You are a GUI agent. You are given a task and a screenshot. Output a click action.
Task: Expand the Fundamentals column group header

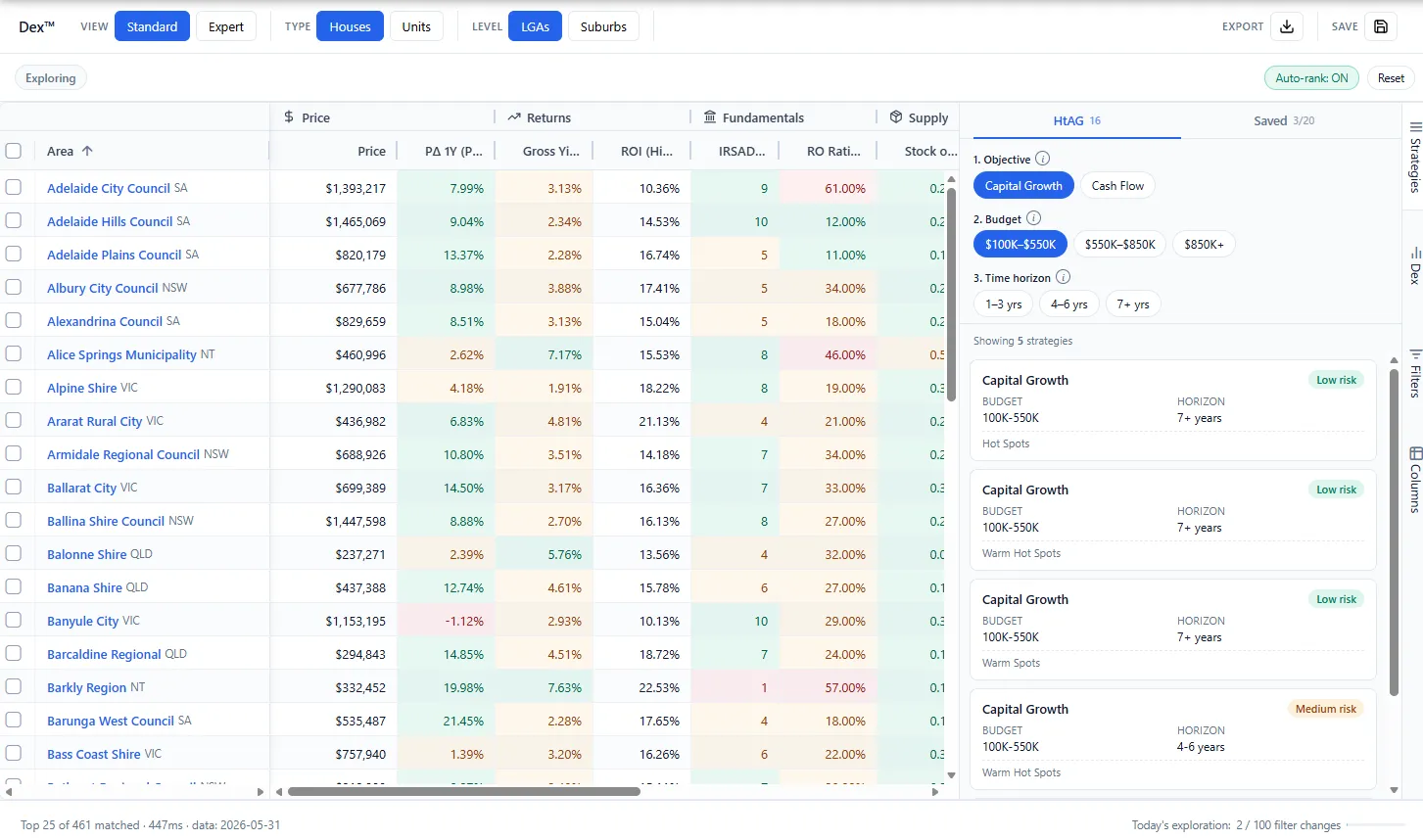pos(753,117)
